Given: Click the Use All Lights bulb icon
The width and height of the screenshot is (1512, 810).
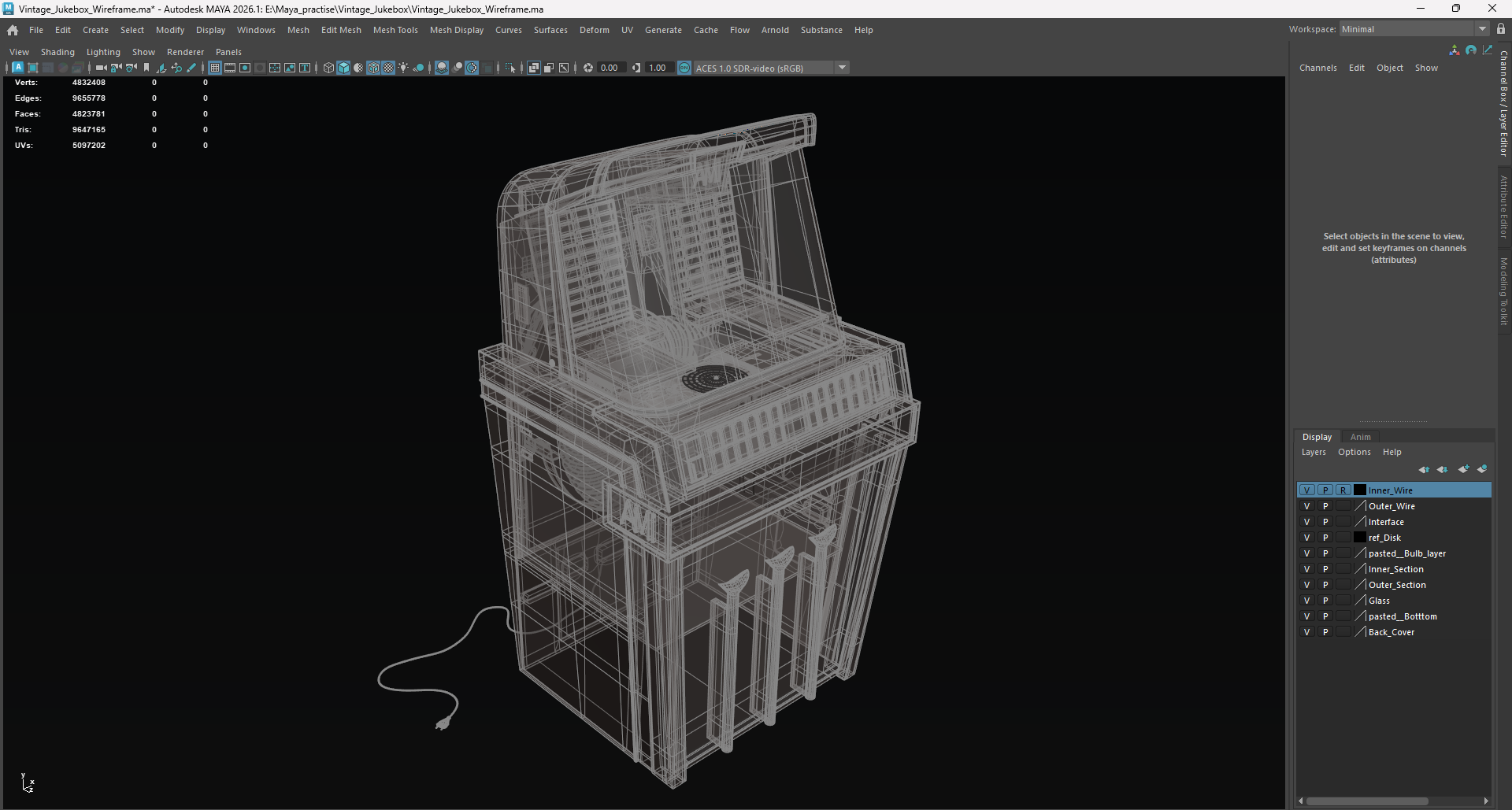Looking at the screenshot, I should click(403, 68).
